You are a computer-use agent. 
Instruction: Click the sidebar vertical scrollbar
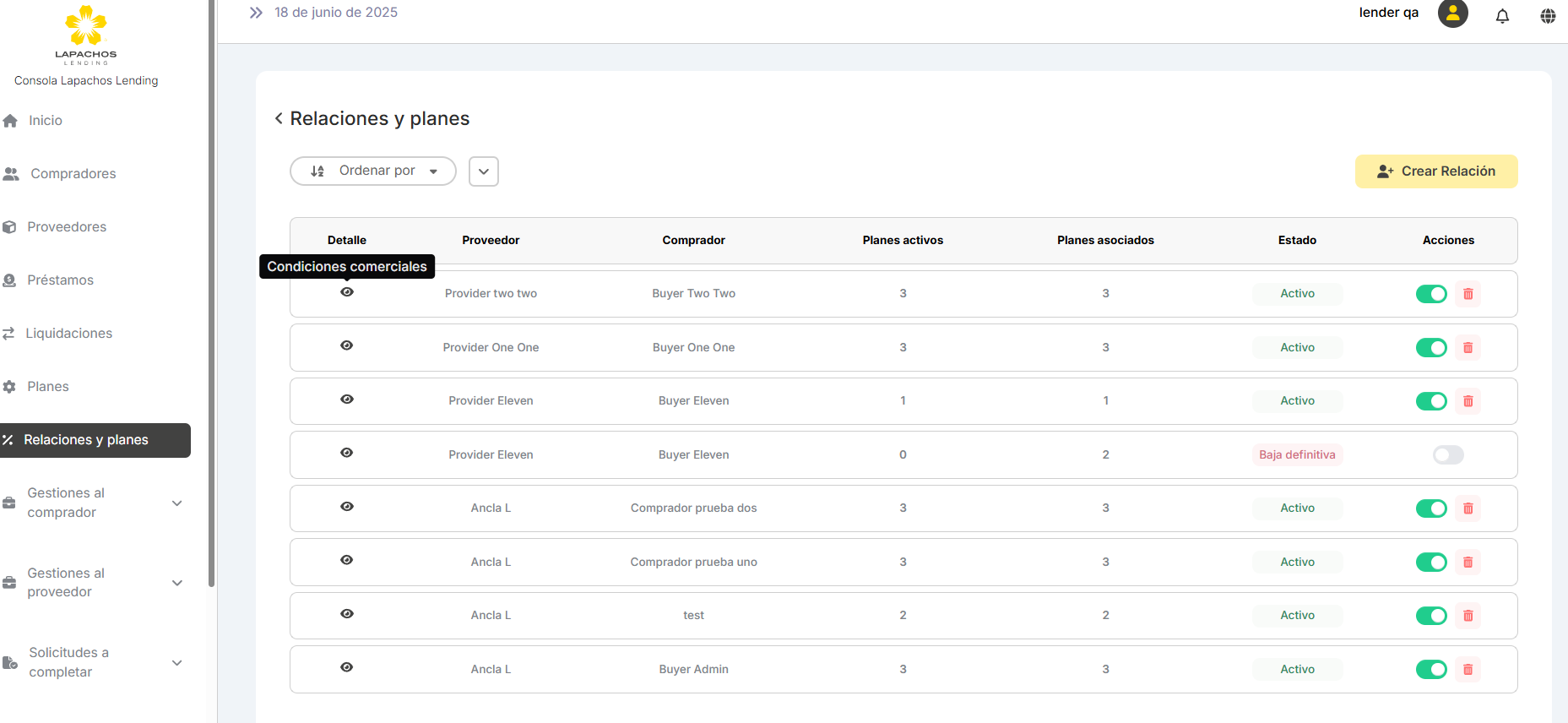[211, 296]
